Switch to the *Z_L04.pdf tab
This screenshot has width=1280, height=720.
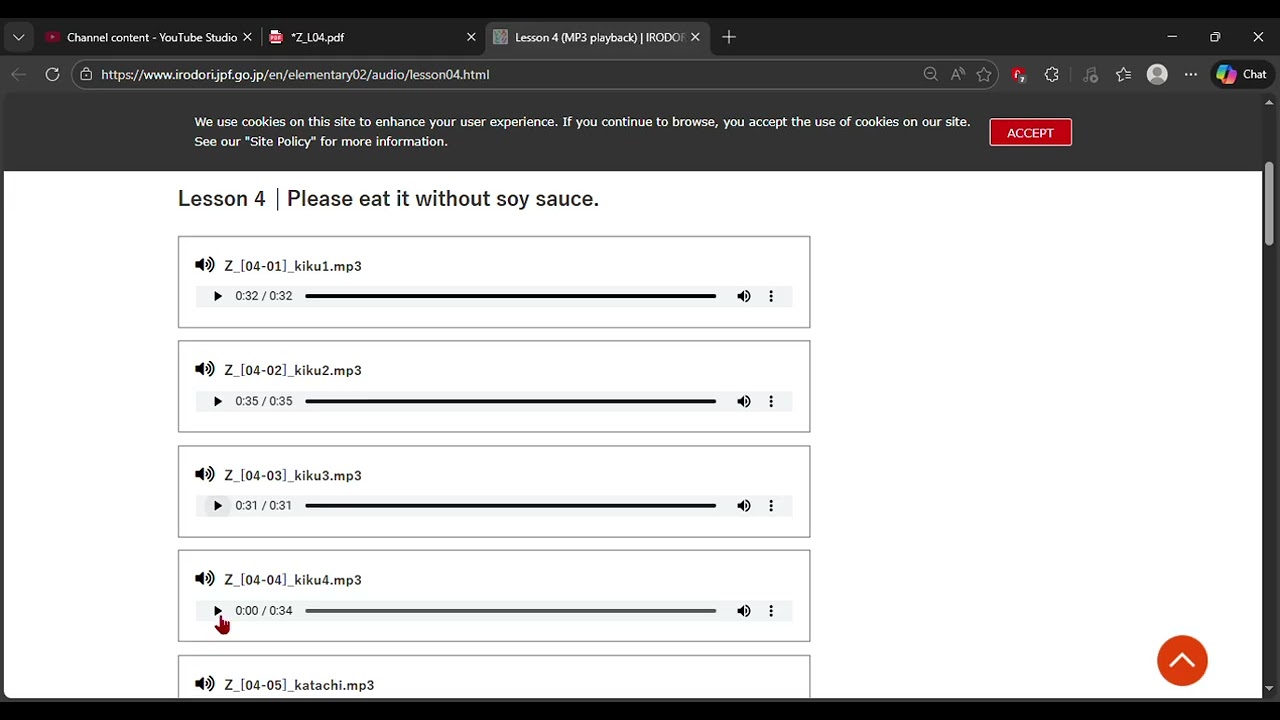tap(370, 37)
